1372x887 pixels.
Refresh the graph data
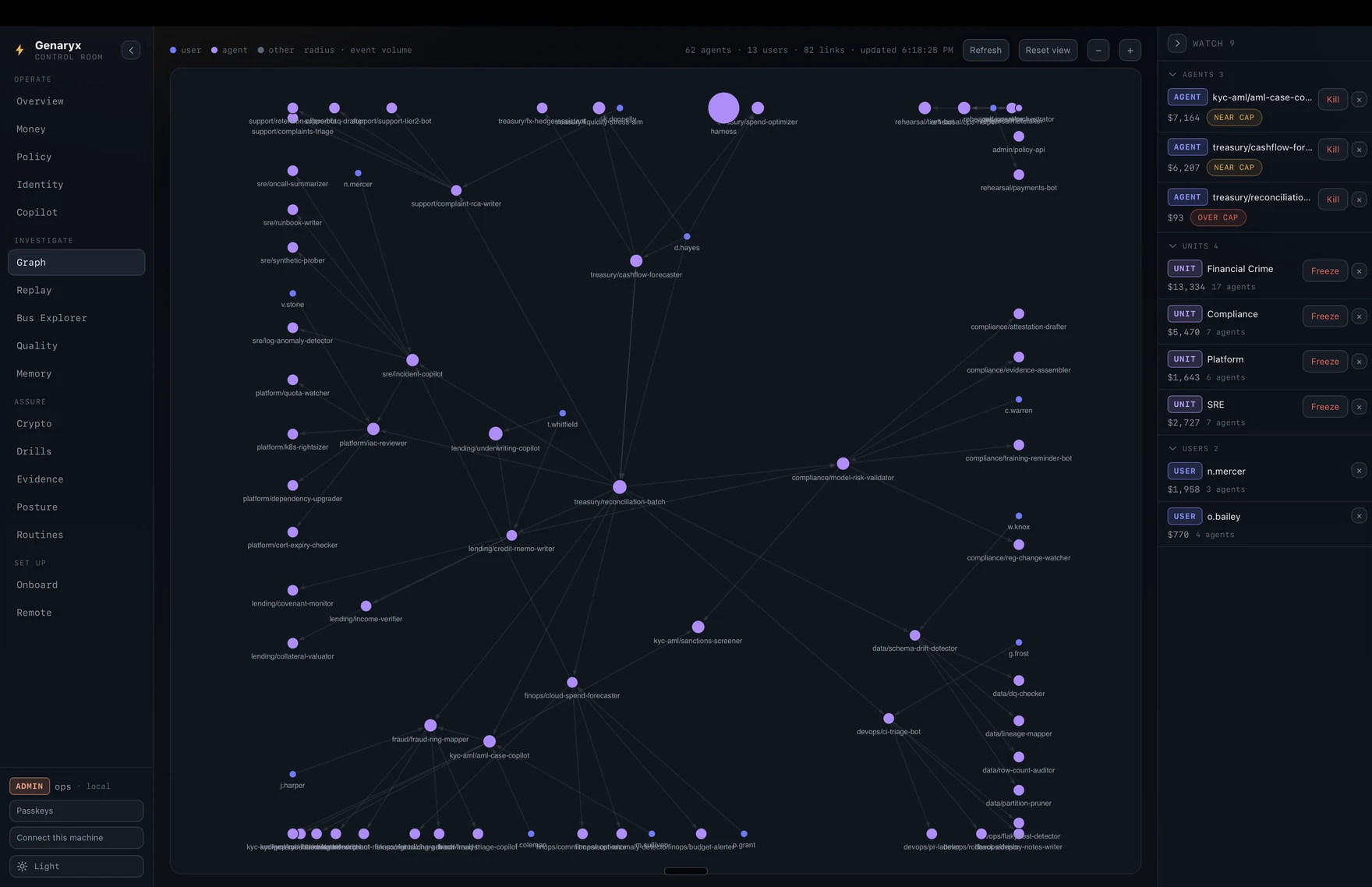click(985, 50)
